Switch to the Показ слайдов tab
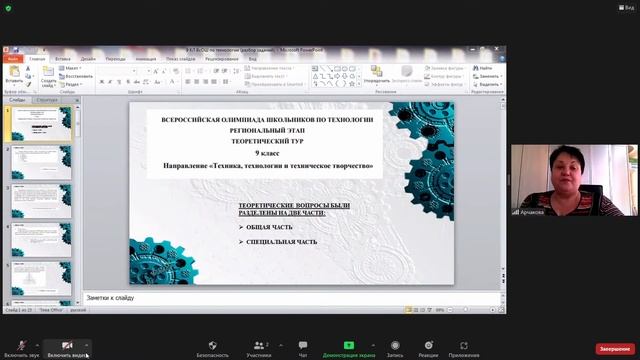The height and width of the screenshot is (360, 640). [x=180, y=59]
